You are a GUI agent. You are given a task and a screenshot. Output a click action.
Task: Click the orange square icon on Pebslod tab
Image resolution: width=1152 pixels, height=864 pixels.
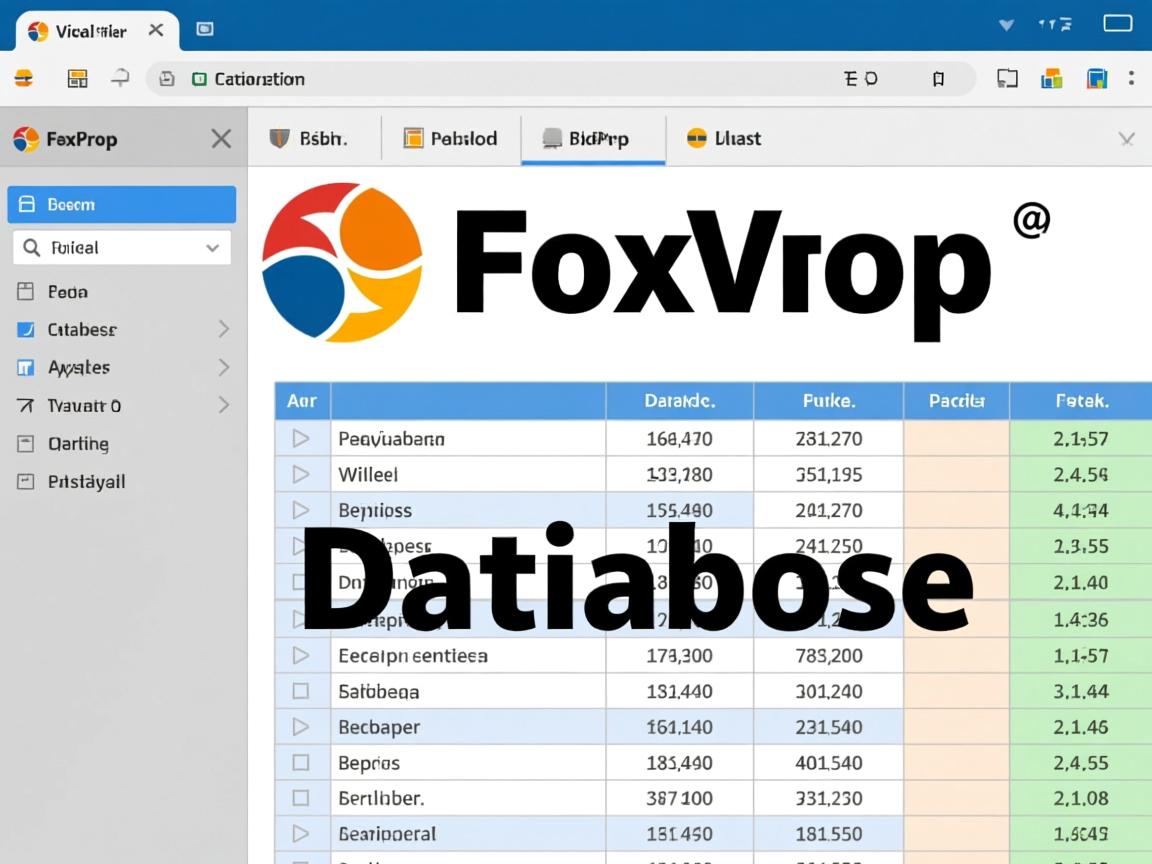coord(413,138)
